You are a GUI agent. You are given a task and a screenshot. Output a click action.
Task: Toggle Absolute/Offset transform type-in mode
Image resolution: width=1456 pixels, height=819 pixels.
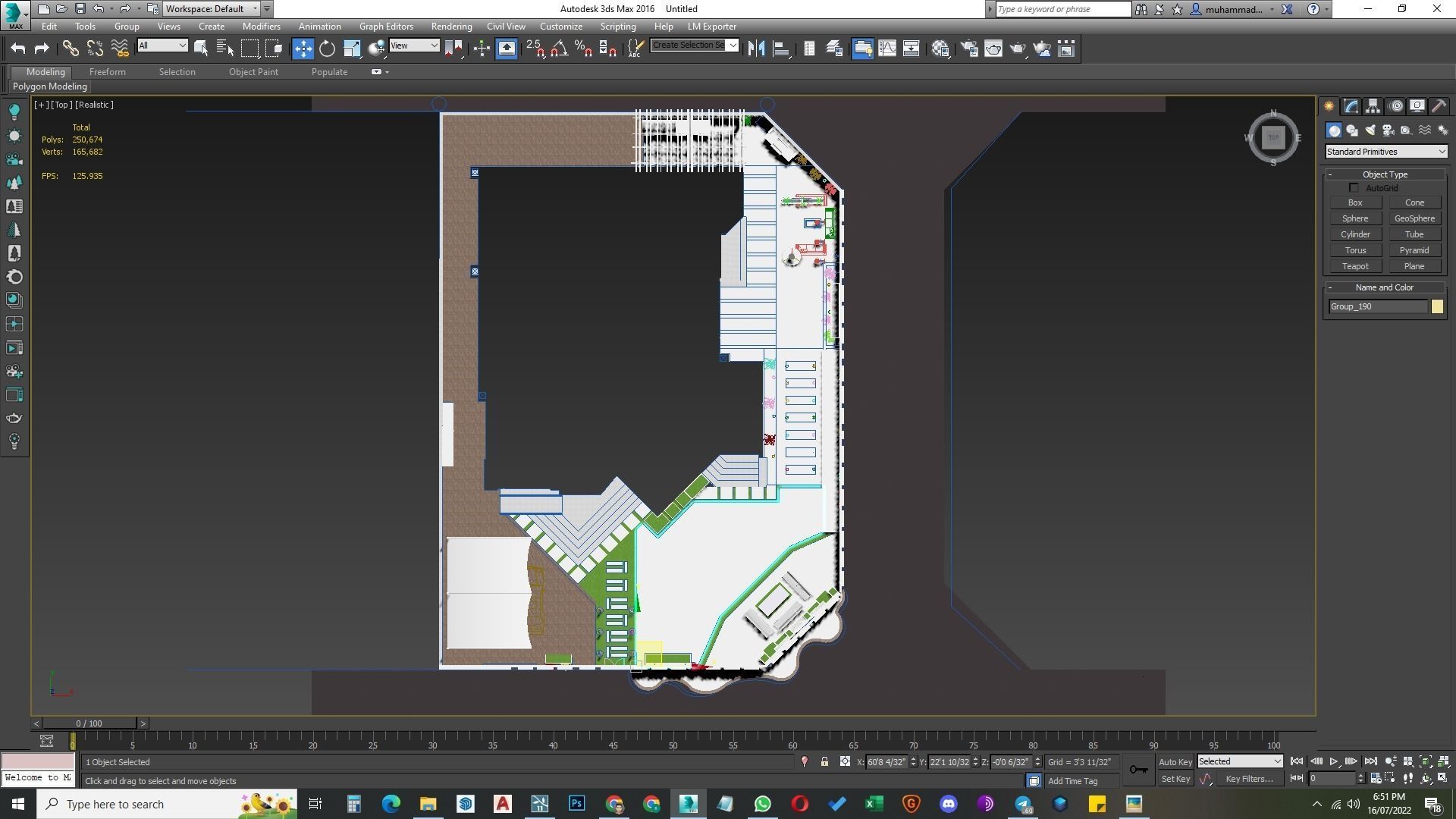point(845,762)
